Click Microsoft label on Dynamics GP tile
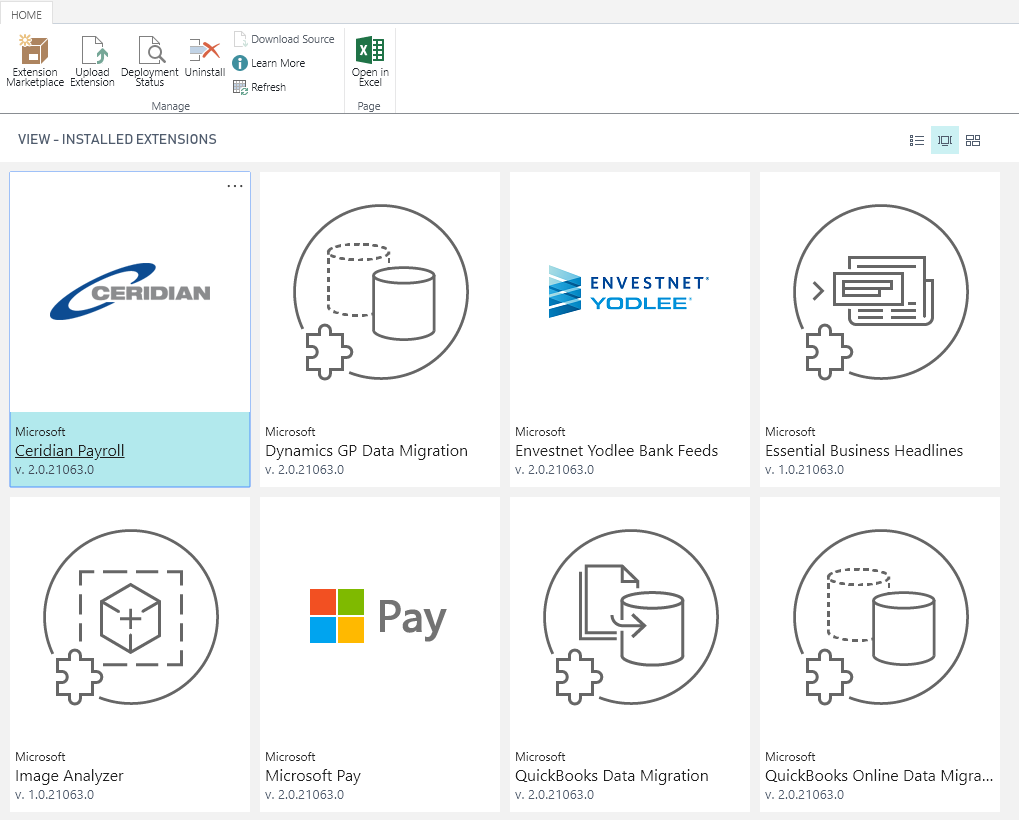 (x=290, y=431)
